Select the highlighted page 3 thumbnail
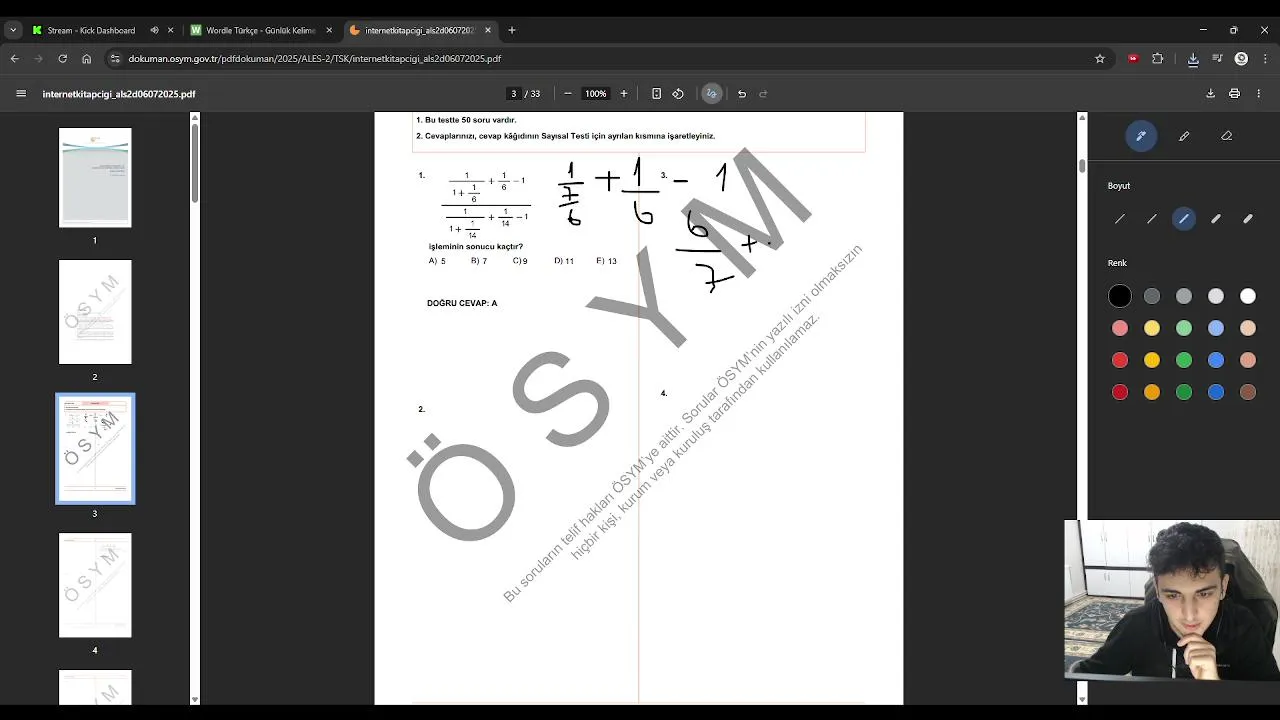Screen dimensions: 1280x720 tap(95, 449)
